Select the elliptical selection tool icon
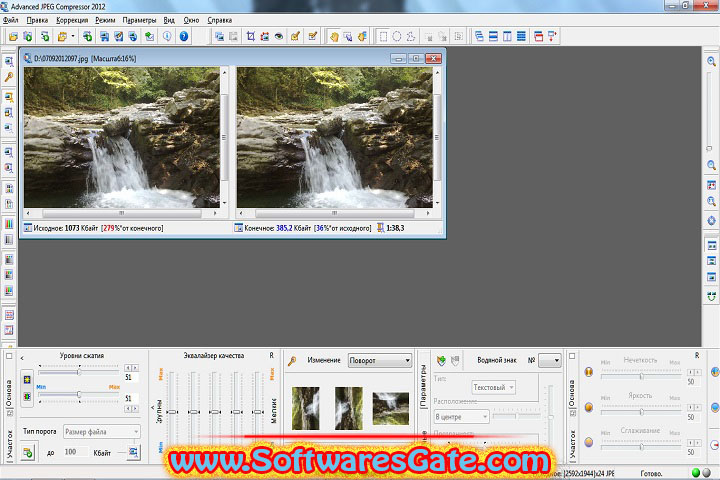 click(397, 36)
